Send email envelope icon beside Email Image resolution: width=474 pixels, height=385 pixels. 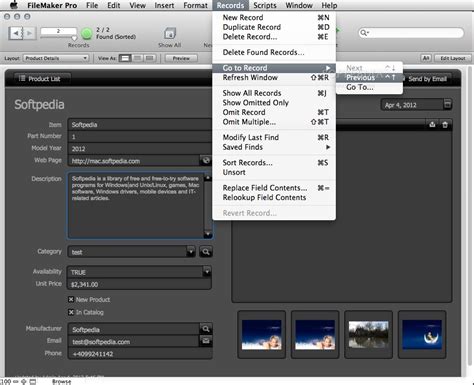tap(206, 341)
